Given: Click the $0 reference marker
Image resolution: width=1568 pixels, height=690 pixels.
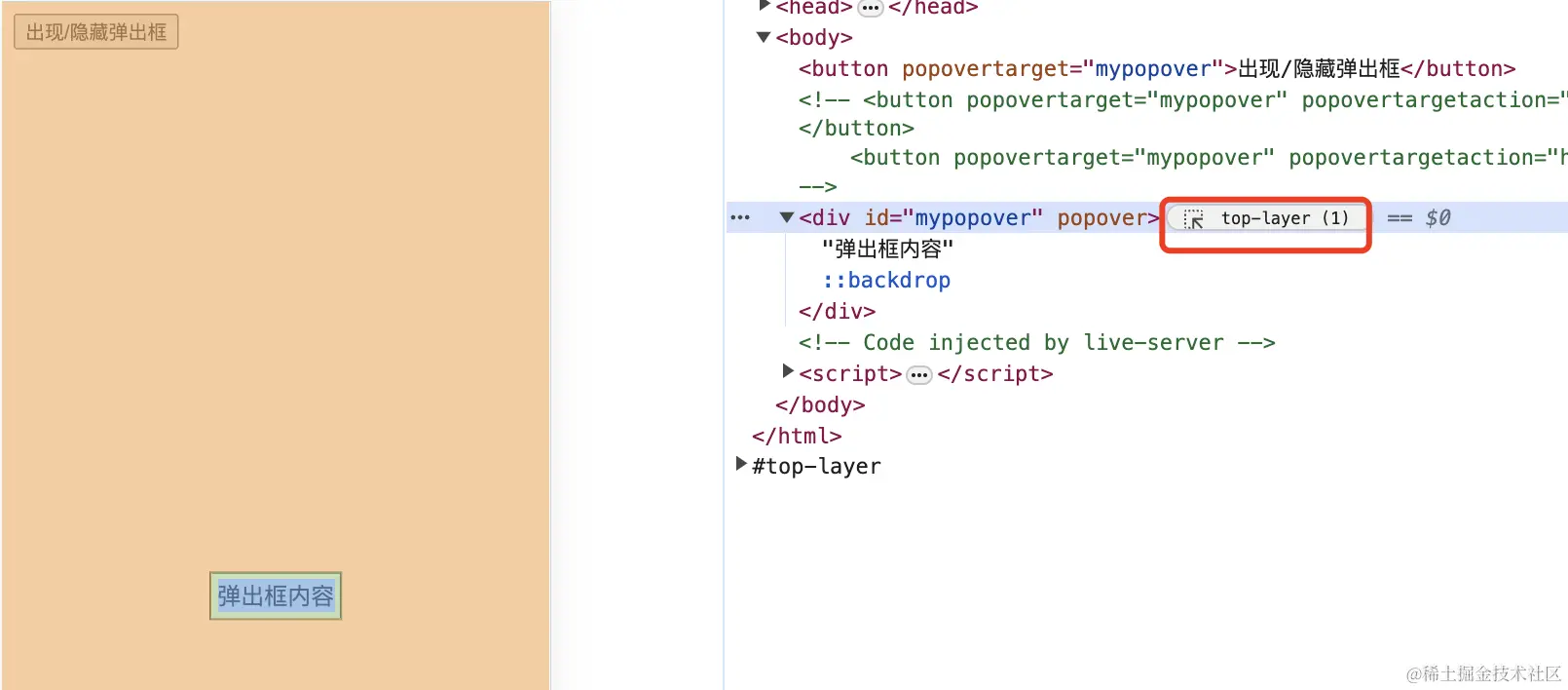Looking at the screenshot, I should coord(1437,218).
